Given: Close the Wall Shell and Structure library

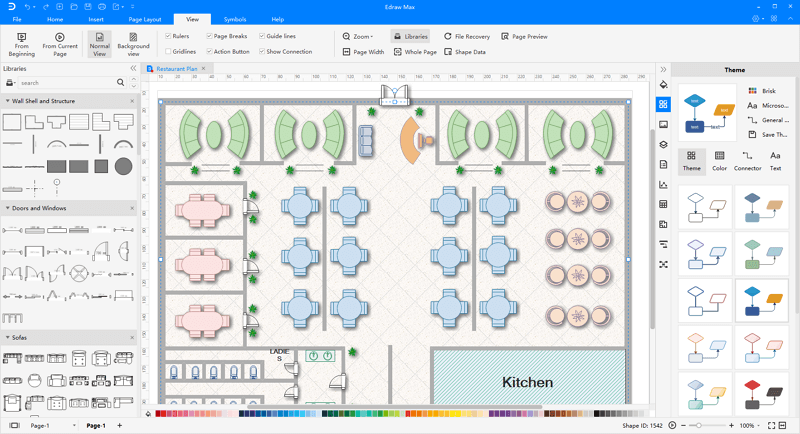Looking at the screenshot, I should [x=132, y=101].
